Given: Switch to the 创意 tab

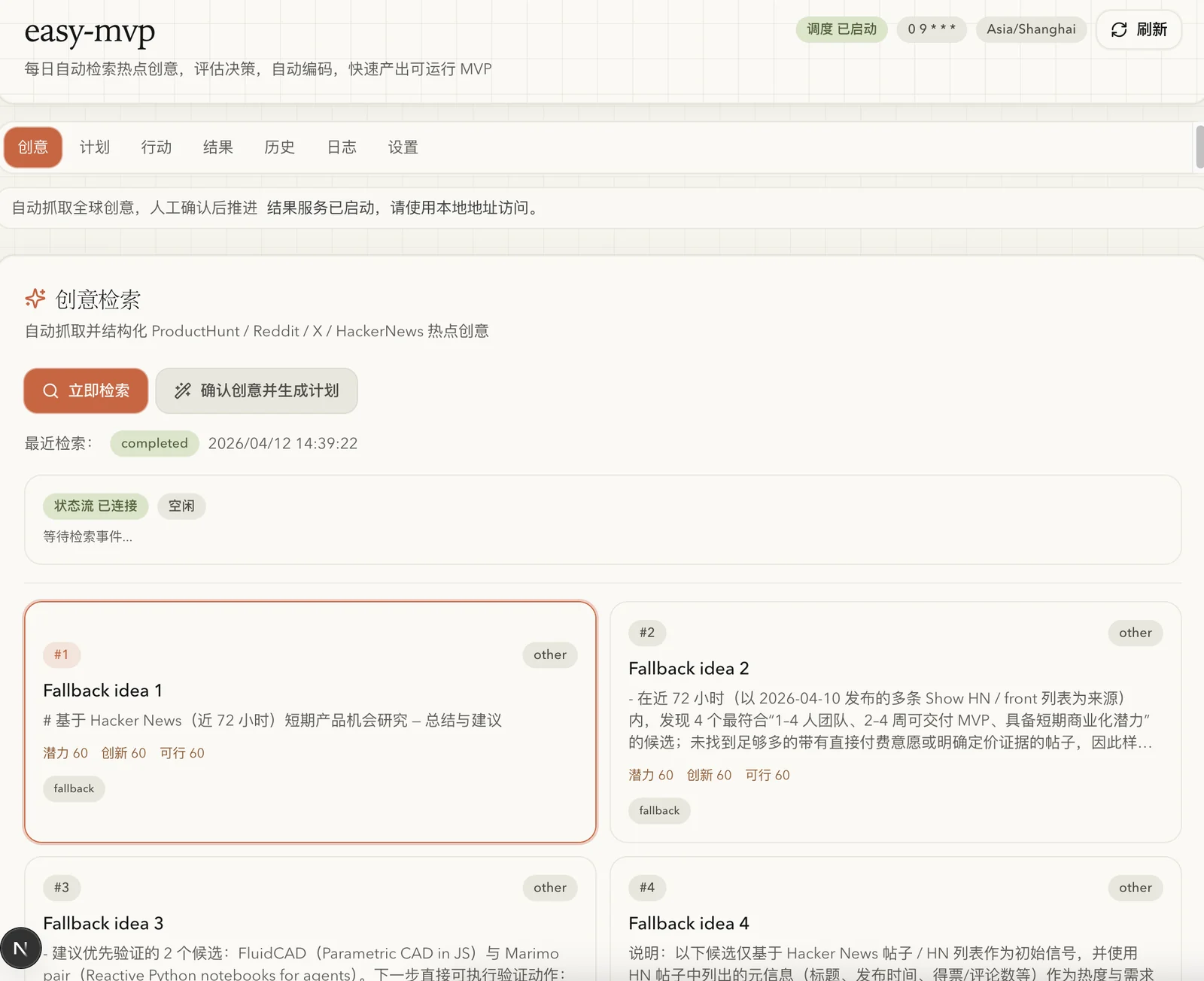Looking at the screenshot, I should tap(33, 147).
